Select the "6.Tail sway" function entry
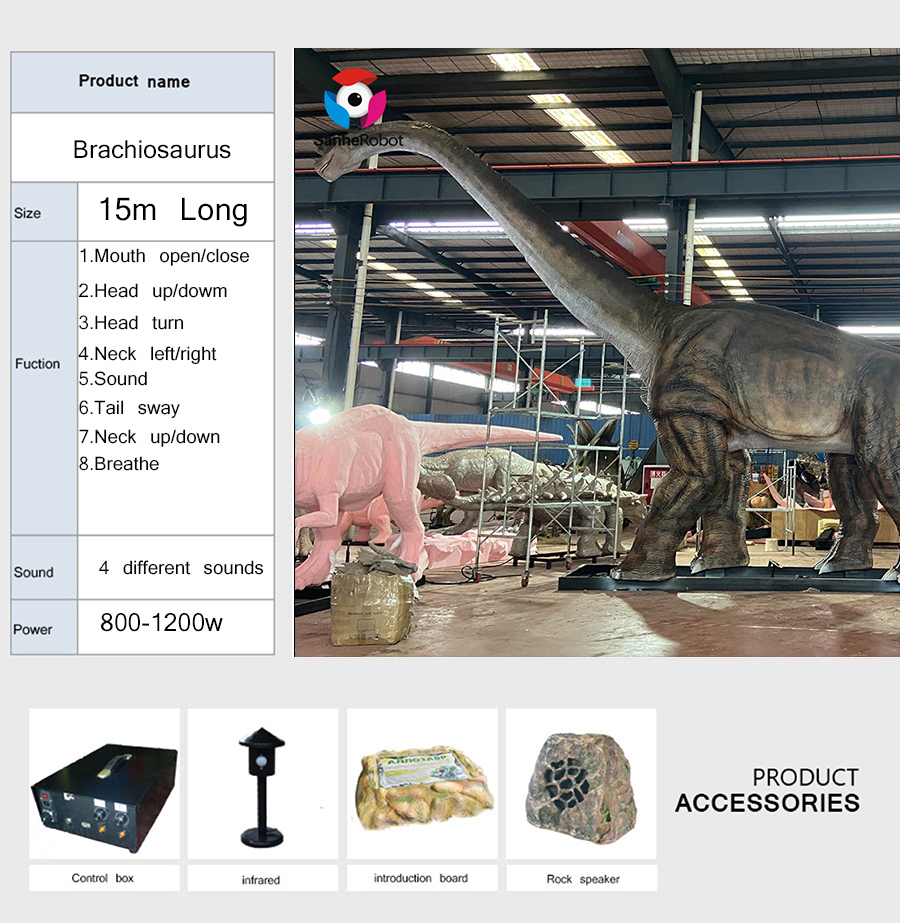The image size is (900, 923). pos(129,408)
